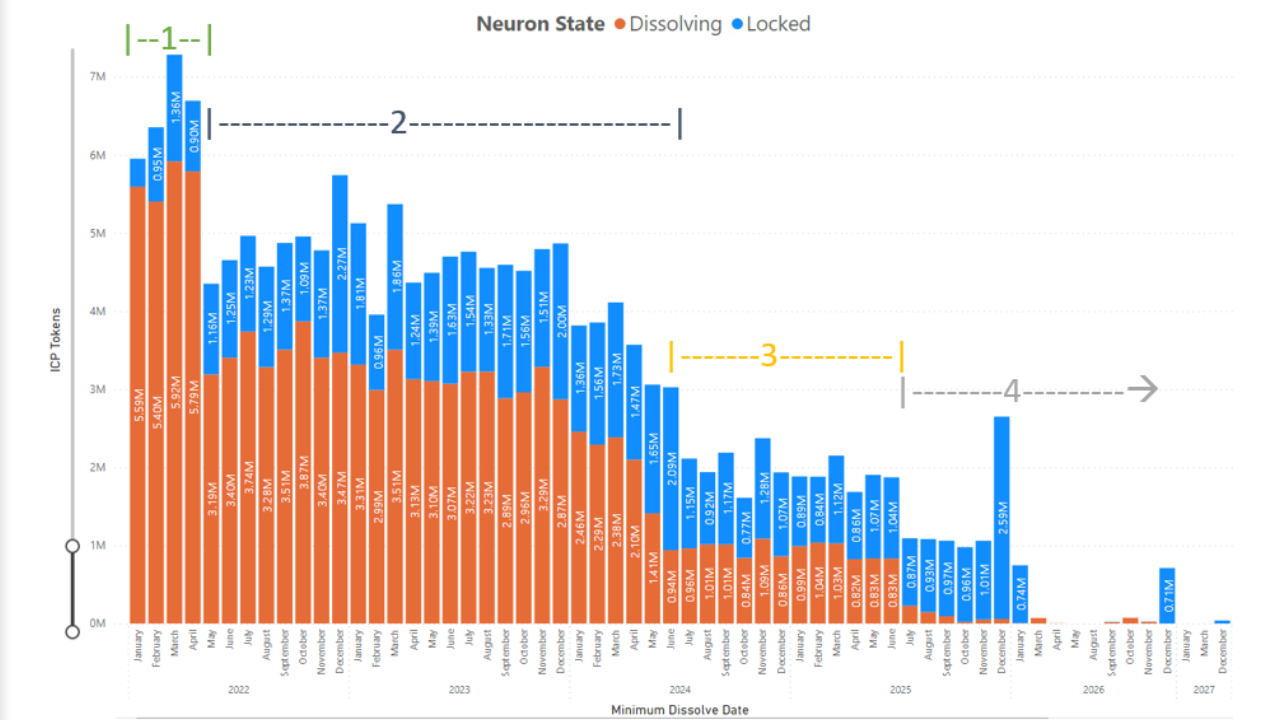1280x720 pixels.
Task: Select the 2.59M Locked bar for December 2025
Action: click(x=1001, y=518)
